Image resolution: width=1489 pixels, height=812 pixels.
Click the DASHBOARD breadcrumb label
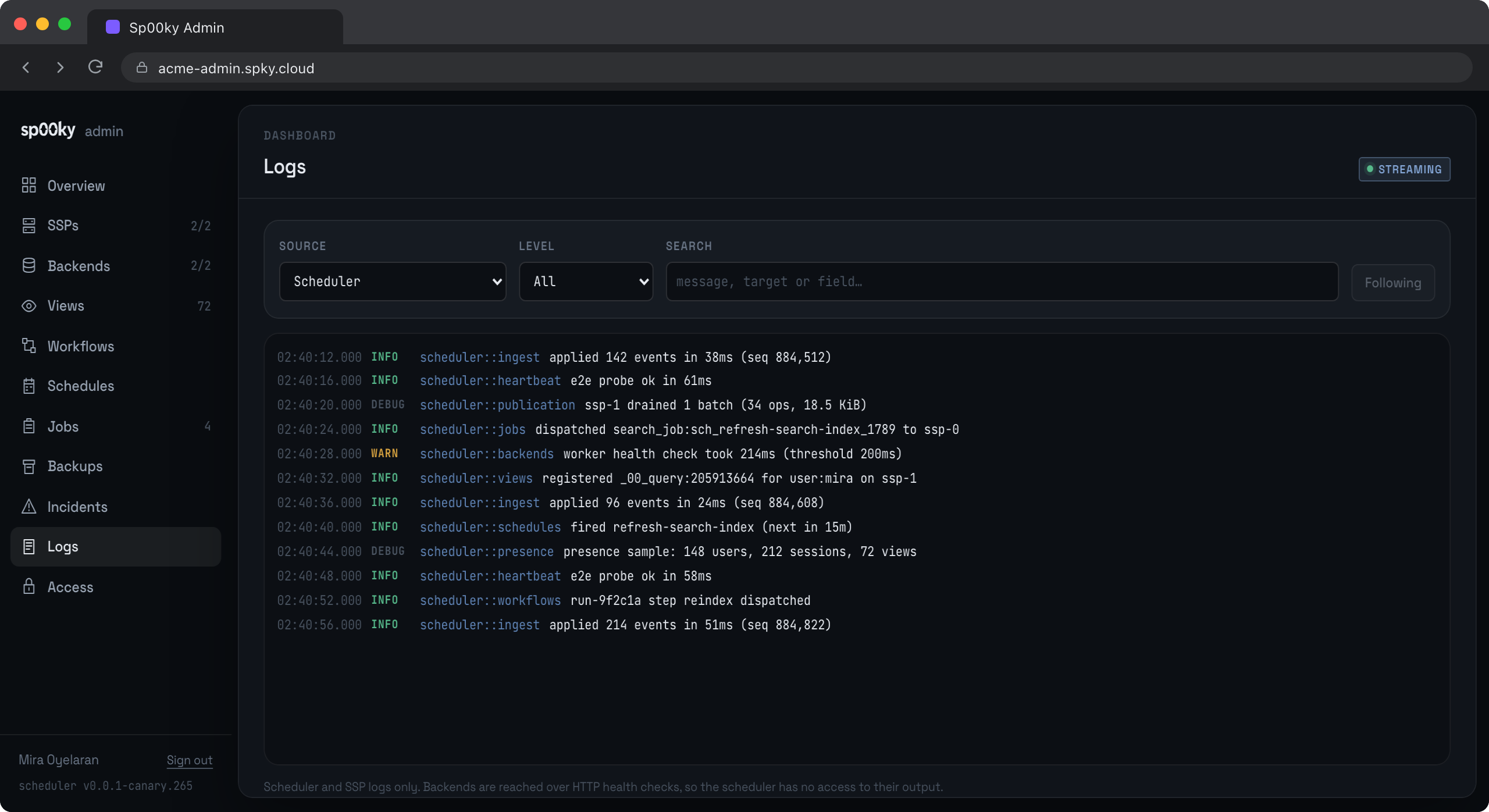[x=300, y=136]
